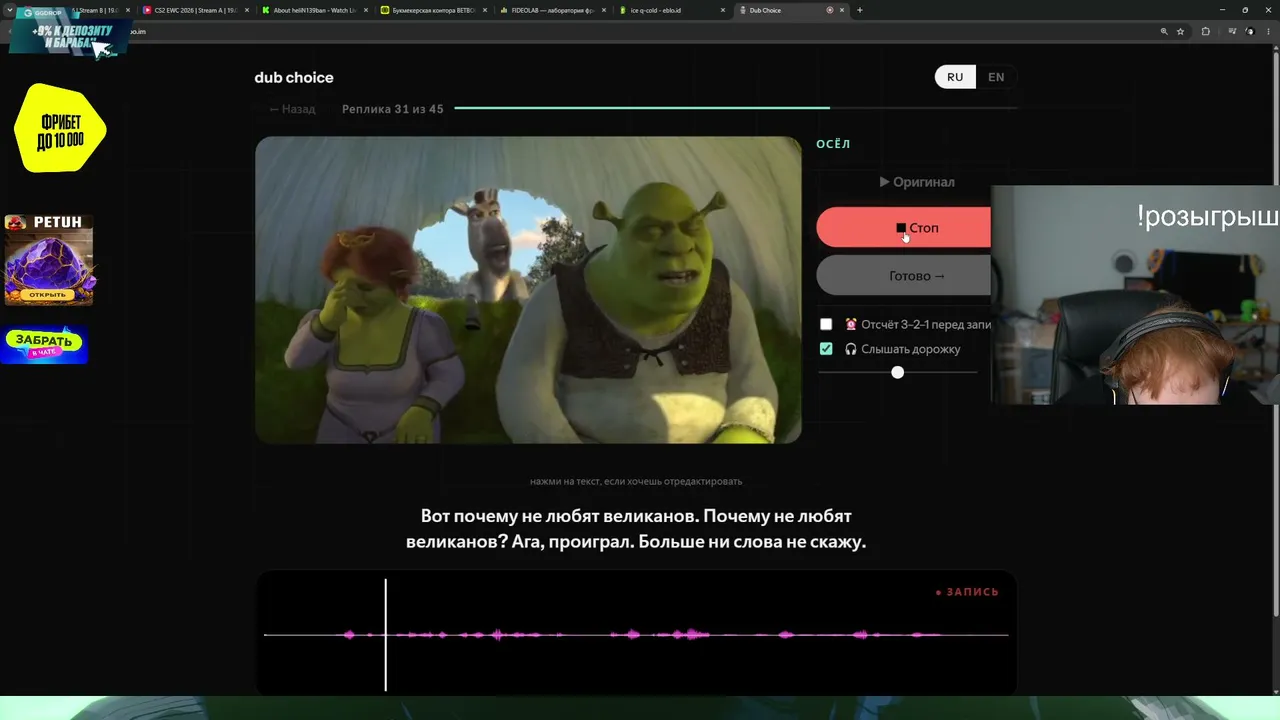Open the media control icon in toolbar
The image size is (1280, 720).
(1231, 31)
